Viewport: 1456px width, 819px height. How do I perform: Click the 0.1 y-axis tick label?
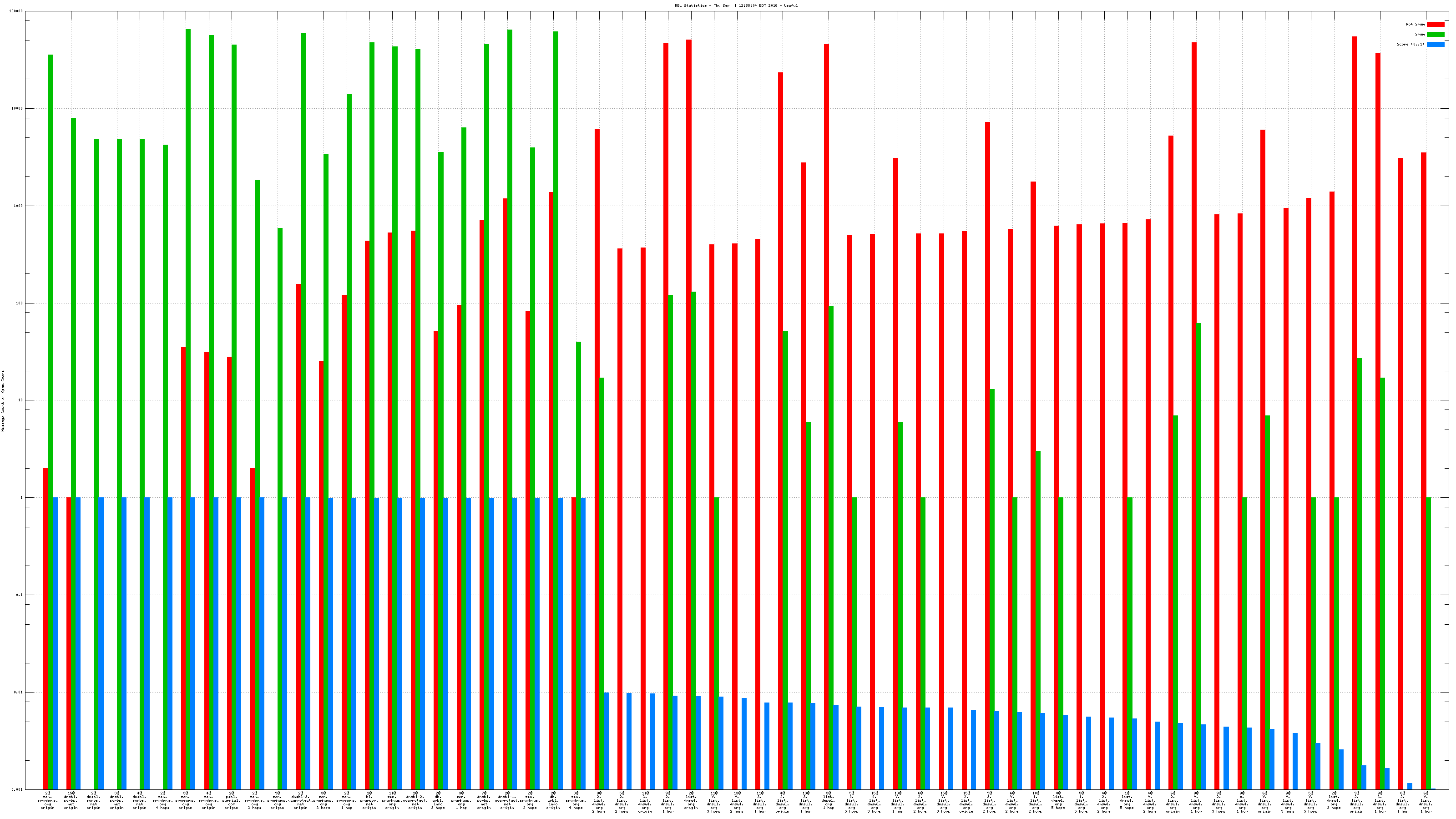(19, 595)
